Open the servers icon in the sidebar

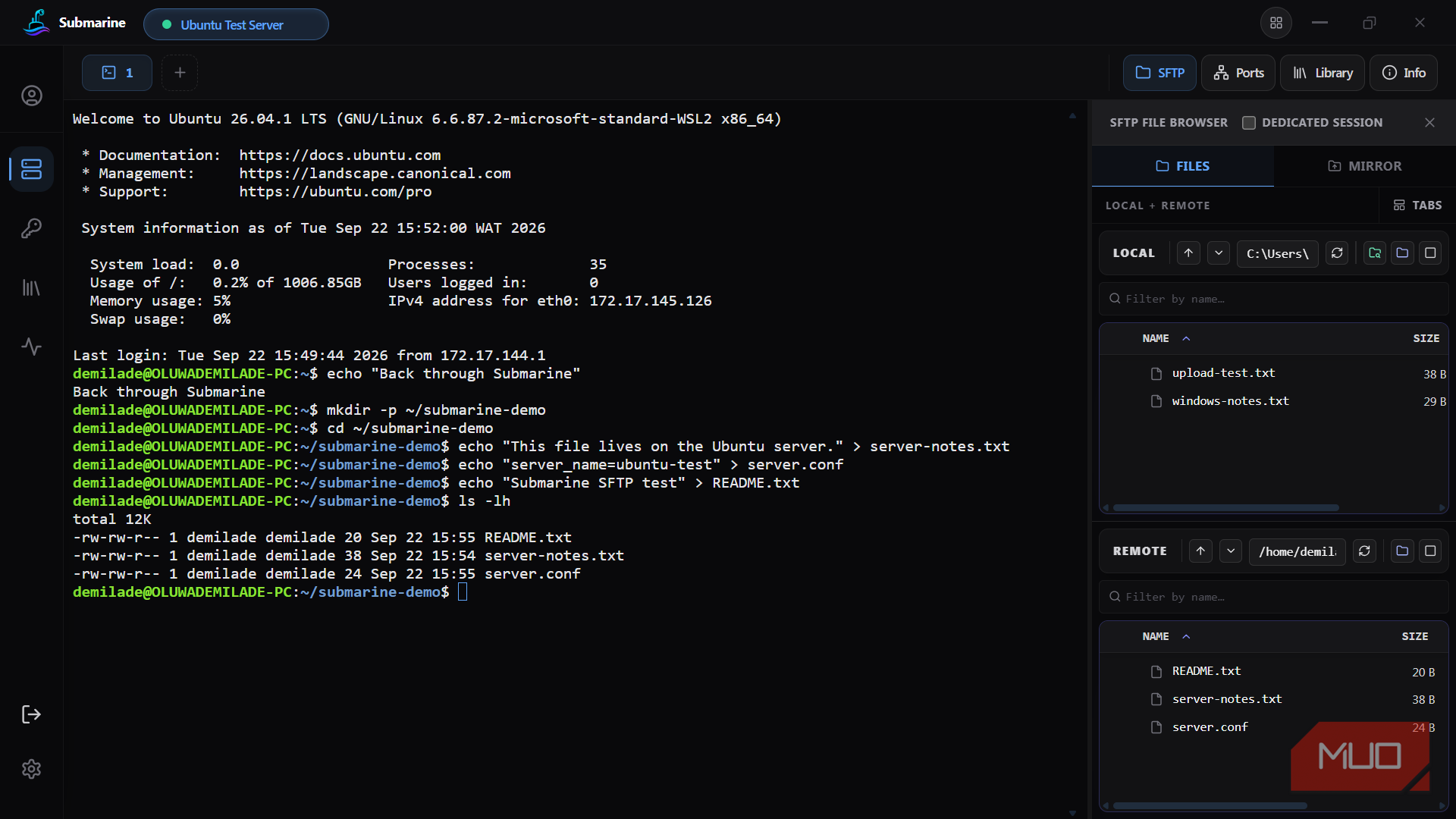(31, 168)
